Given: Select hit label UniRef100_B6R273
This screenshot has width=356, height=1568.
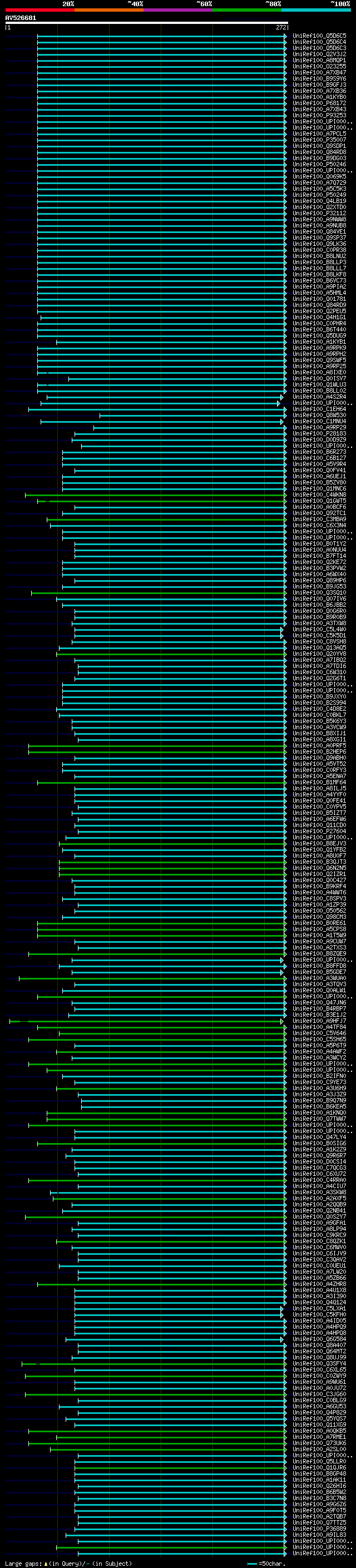Looking at the screenshot, I should tap(319, 452).
